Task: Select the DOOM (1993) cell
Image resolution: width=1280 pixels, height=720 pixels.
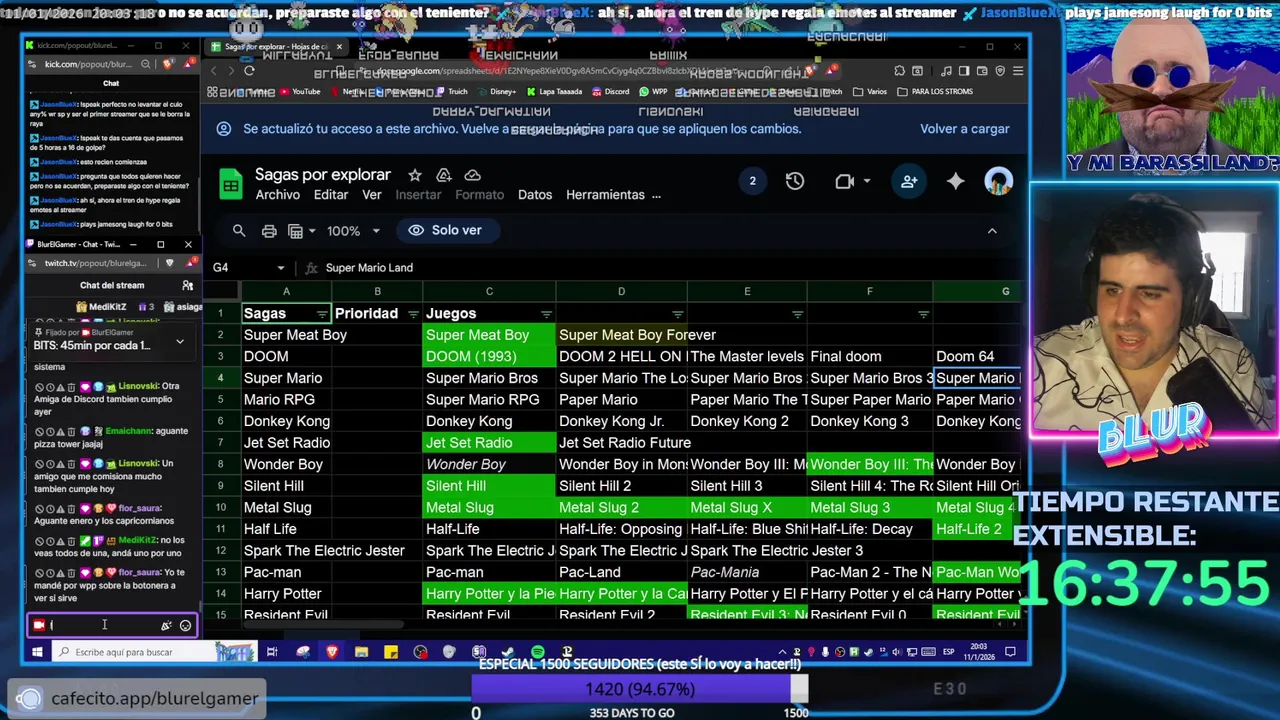Action: point(489,357)
